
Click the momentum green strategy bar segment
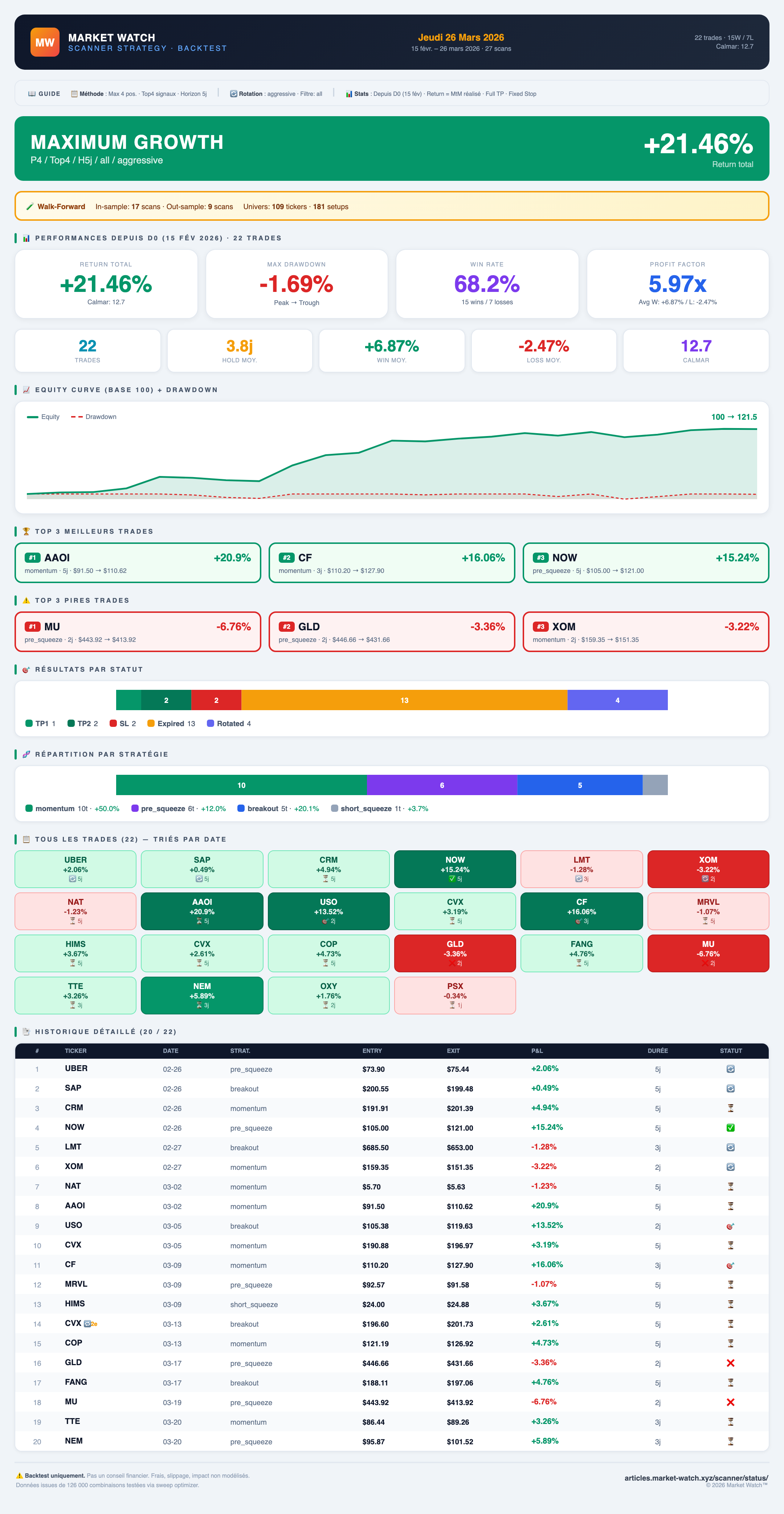[241, 785]
